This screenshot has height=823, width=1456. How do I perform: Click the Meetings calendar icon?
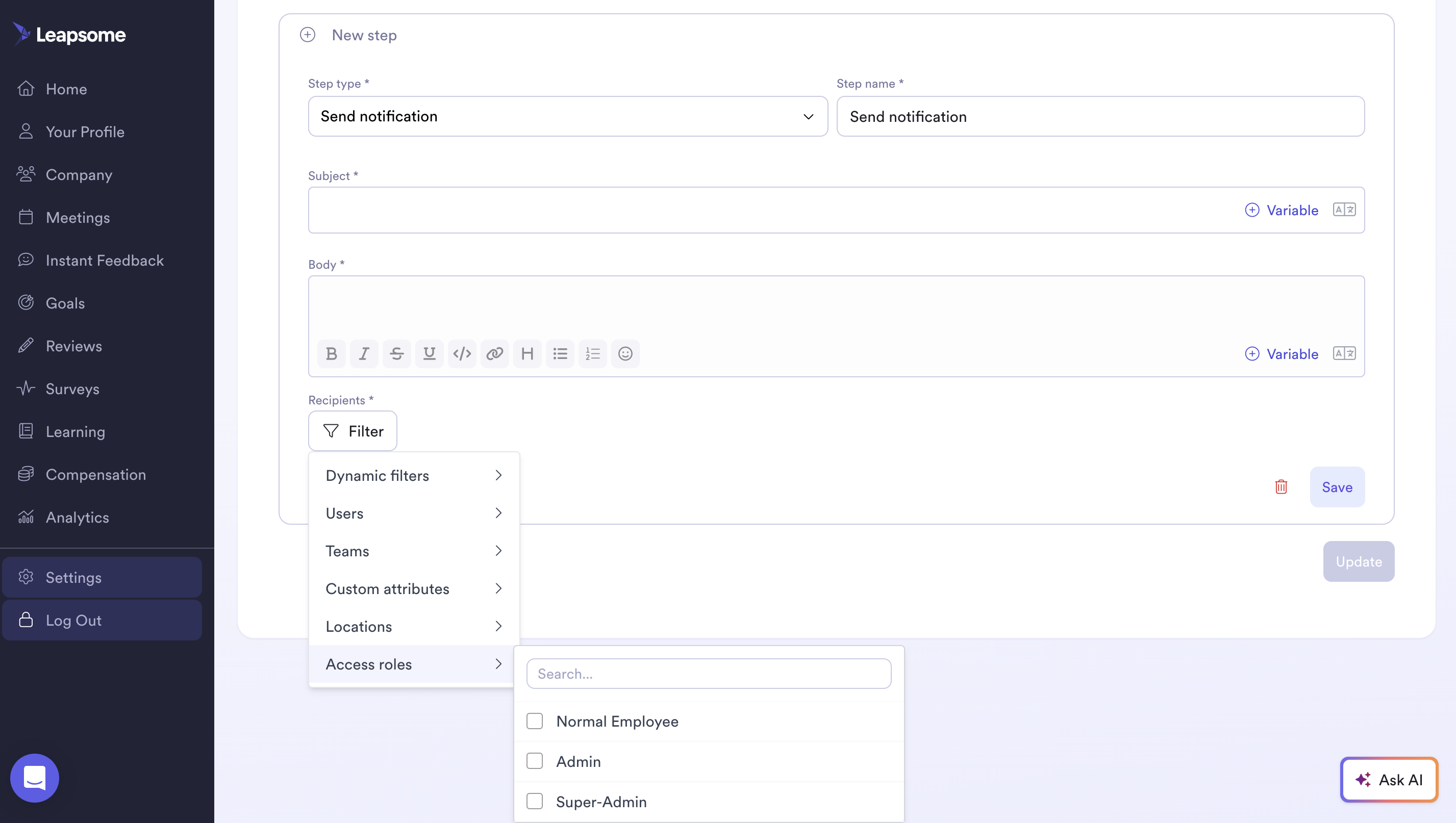coord(26,217)
